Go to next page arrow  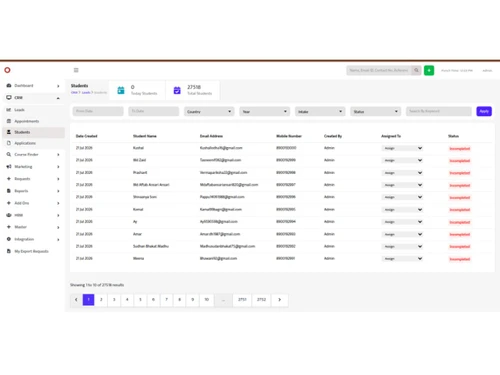point(280,300)
